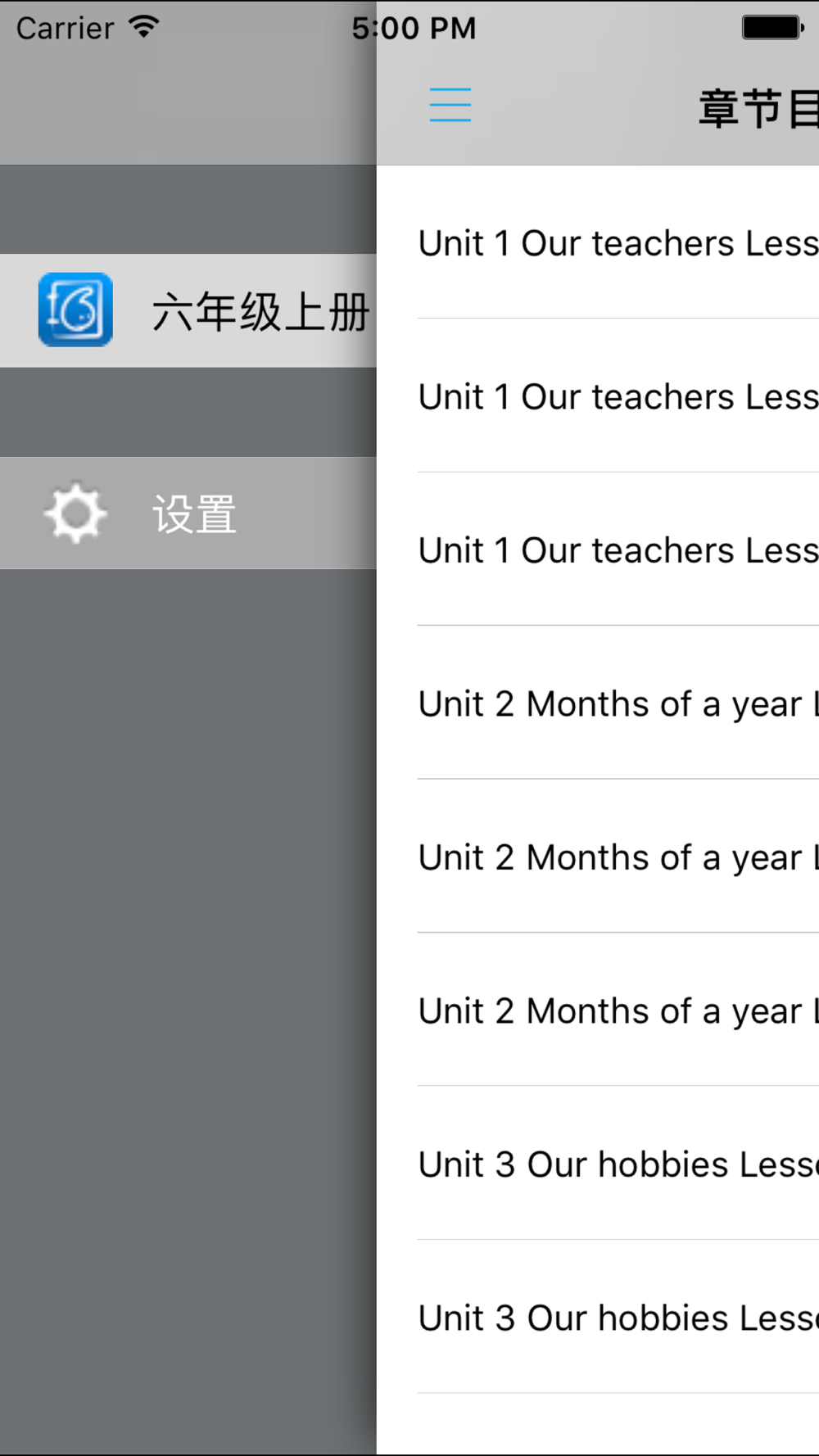Select first Unit 2 Months of a year row
Image resolution: width=819 pixels, height=1456 pixels.
618,703
